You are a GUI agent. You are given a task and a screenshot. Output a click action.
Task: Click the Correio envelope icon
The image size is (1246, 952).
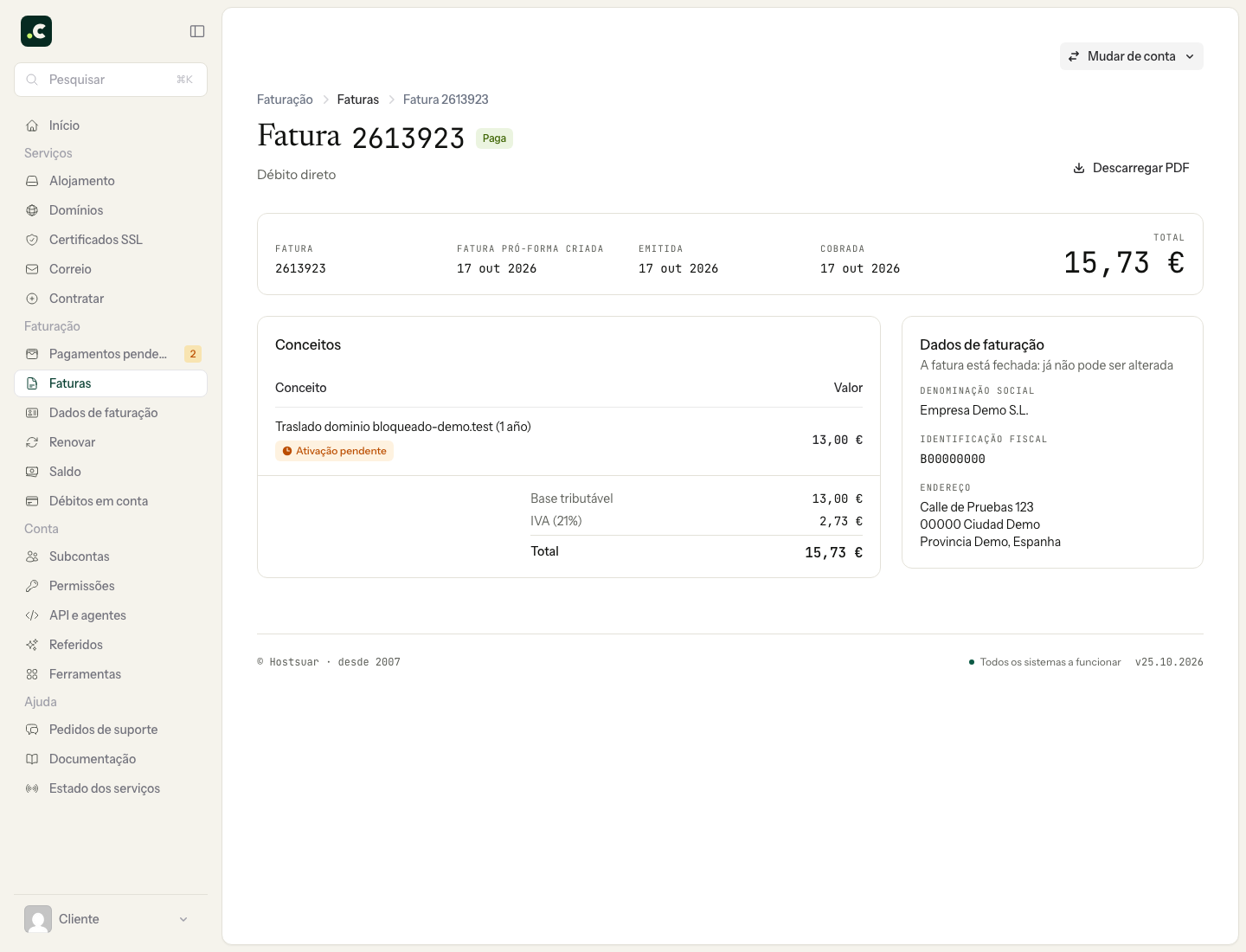click(x=32, y=269)
